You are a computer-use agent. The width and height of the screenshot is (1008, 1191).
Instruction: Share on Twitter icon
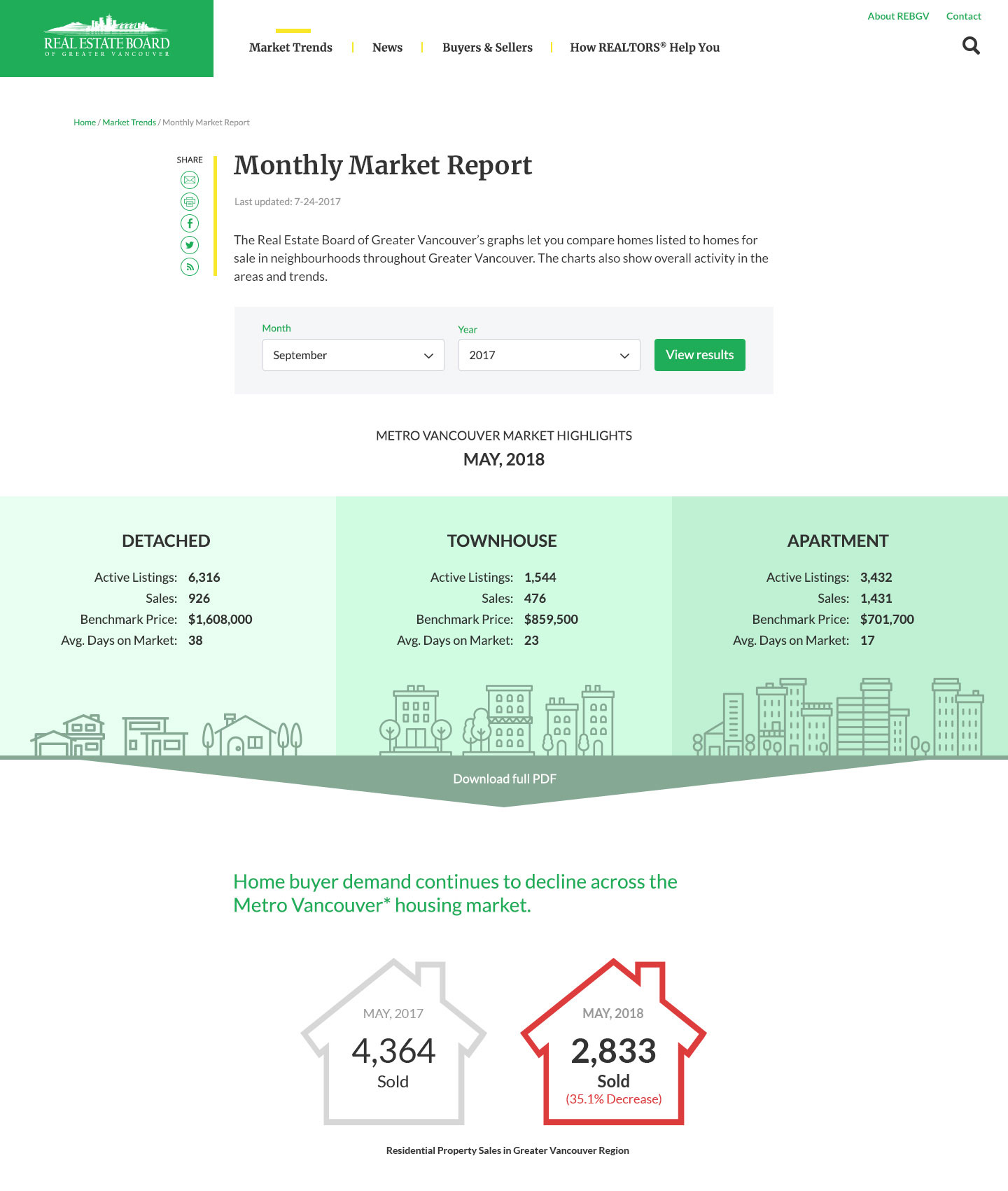point(190,245)
